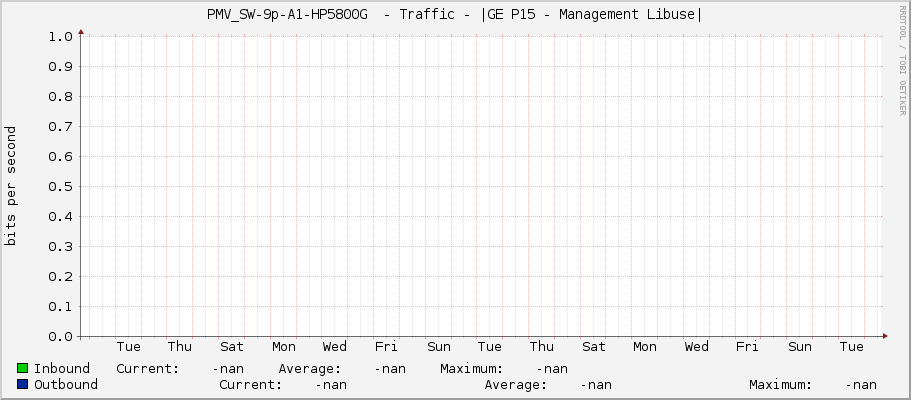Click the blue Outbound legend swatch
The image size is (911, 400).
[x=23, y=384]
